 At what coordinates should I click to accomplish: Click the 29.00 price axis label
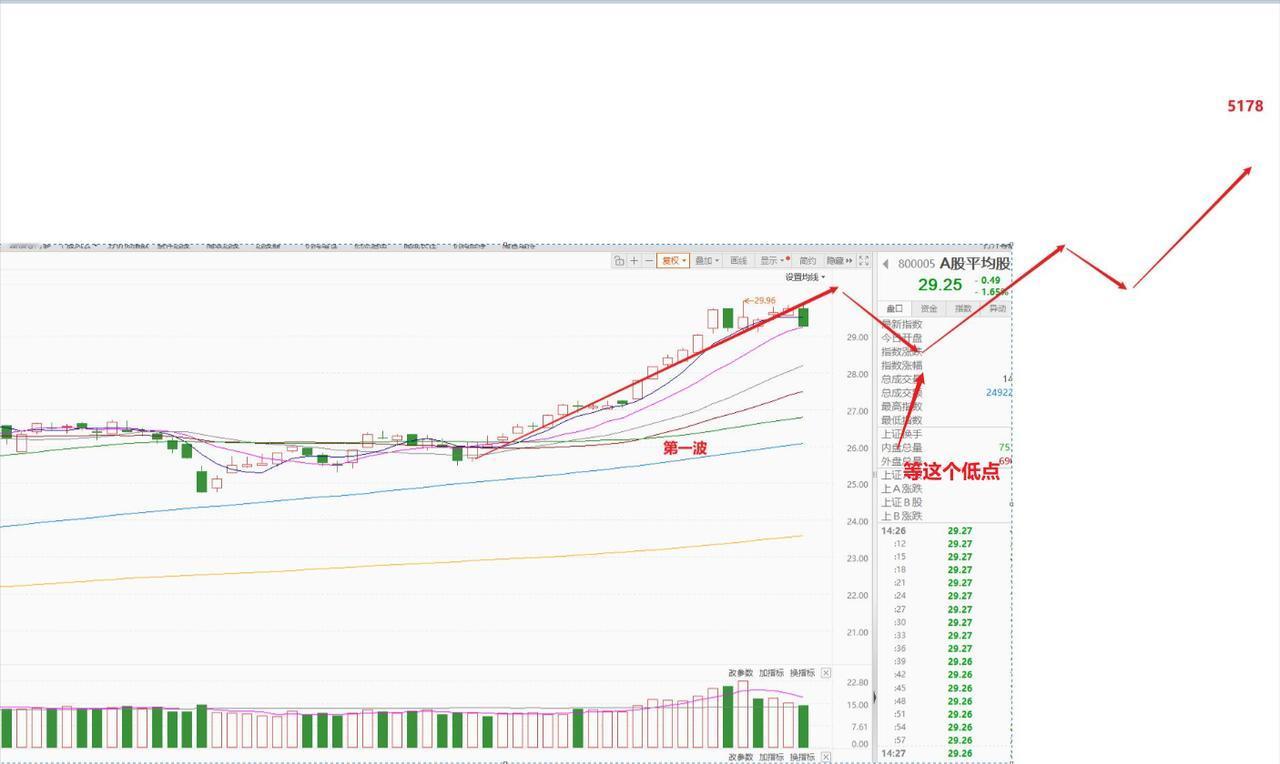(x=858, y=337)
